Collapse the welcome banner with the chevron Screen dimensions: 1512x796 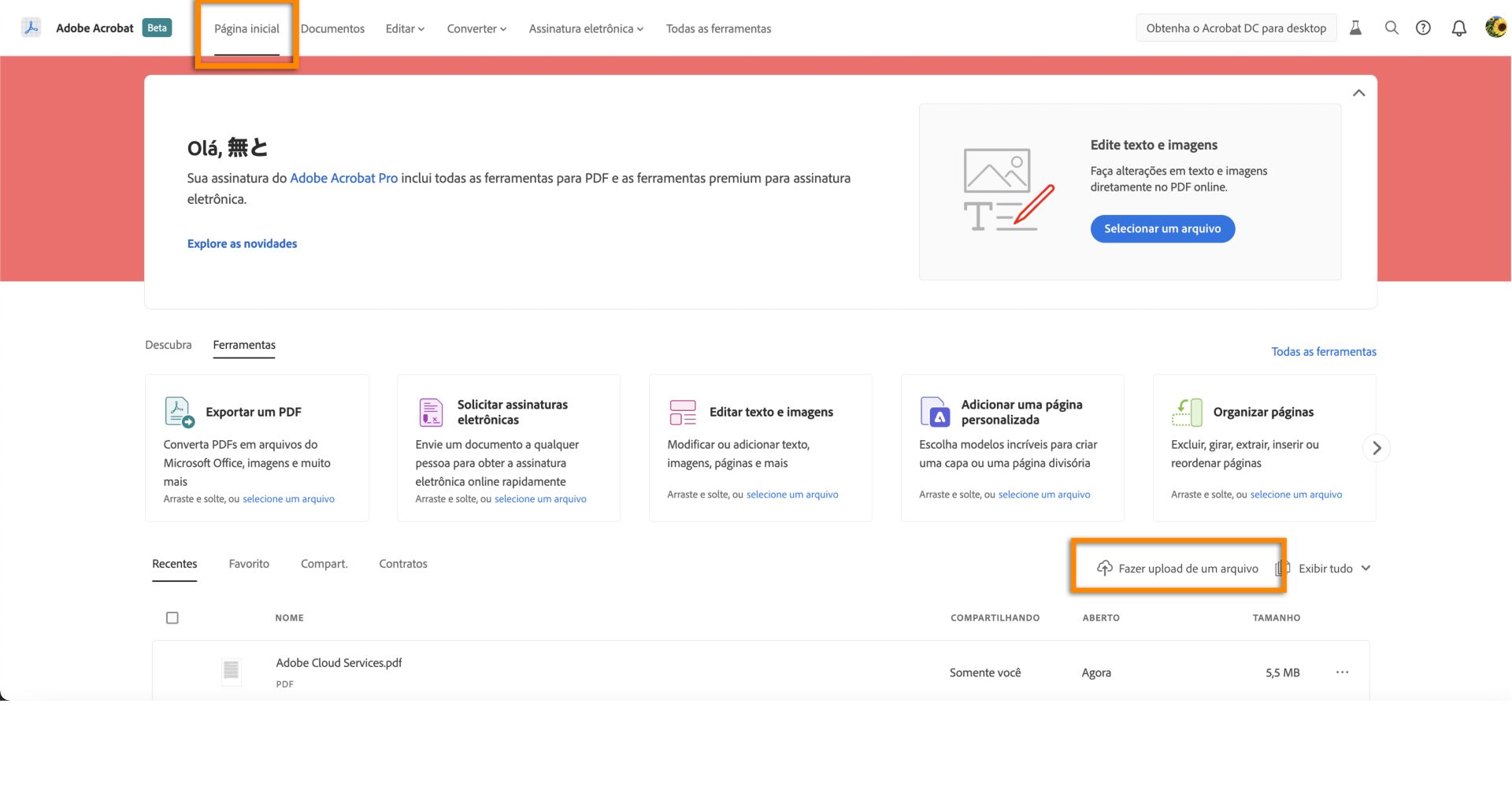(1358, 93)
